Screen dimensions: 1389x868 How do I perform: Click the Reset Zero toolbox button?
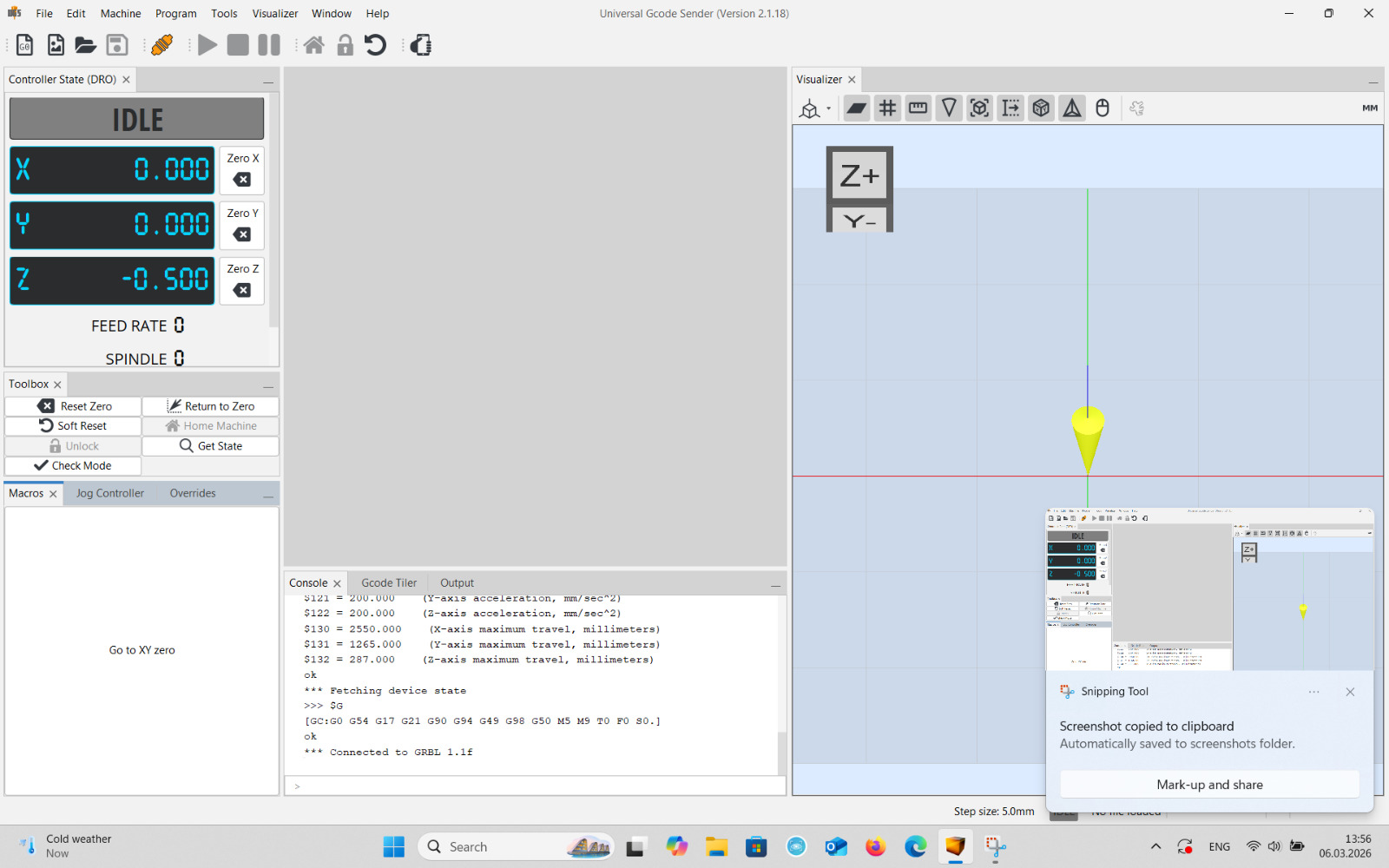[x=73, y=406]
